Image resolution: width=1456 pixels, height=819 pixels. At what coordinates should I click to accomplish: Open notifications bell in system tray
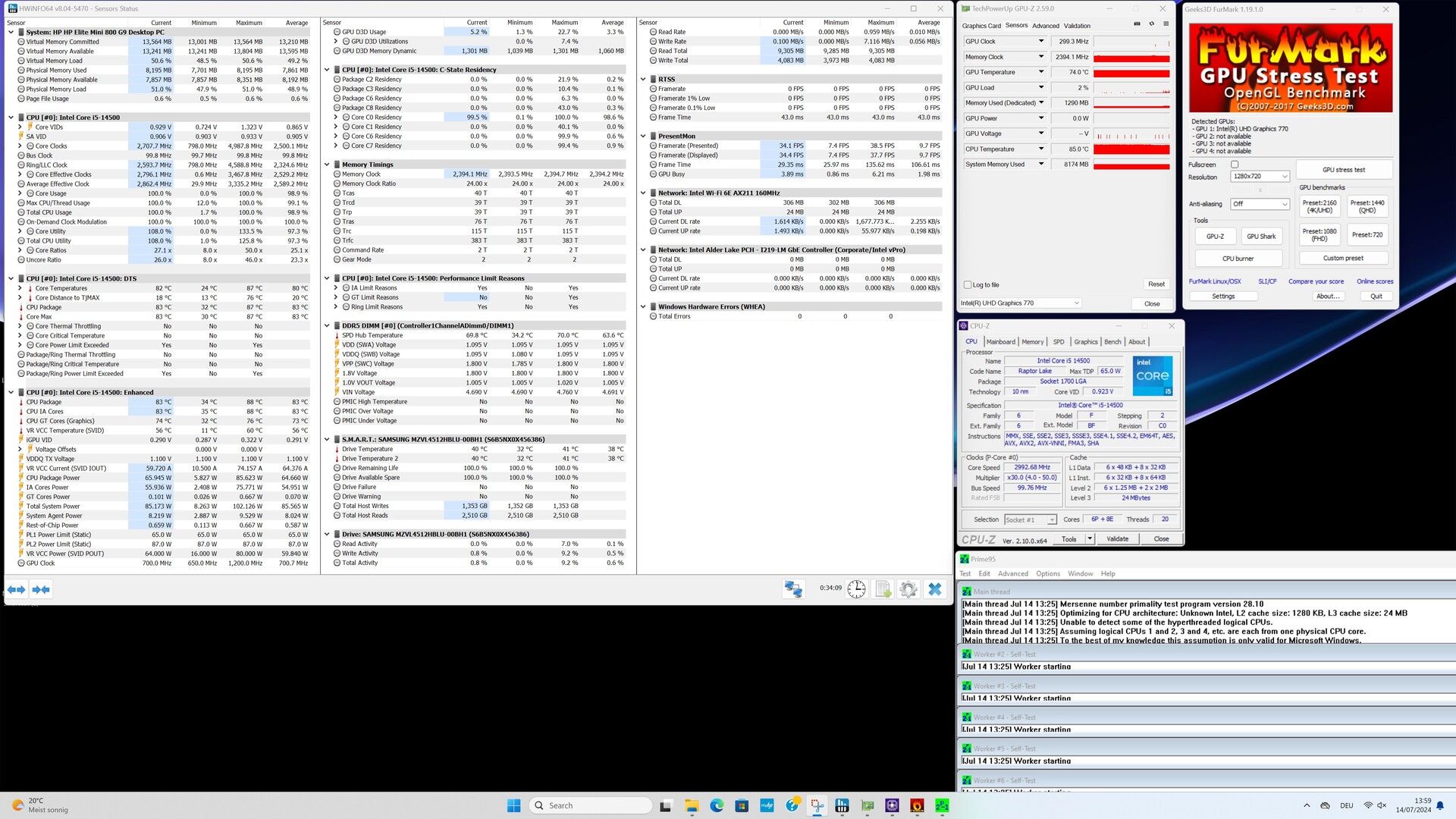1439,806
